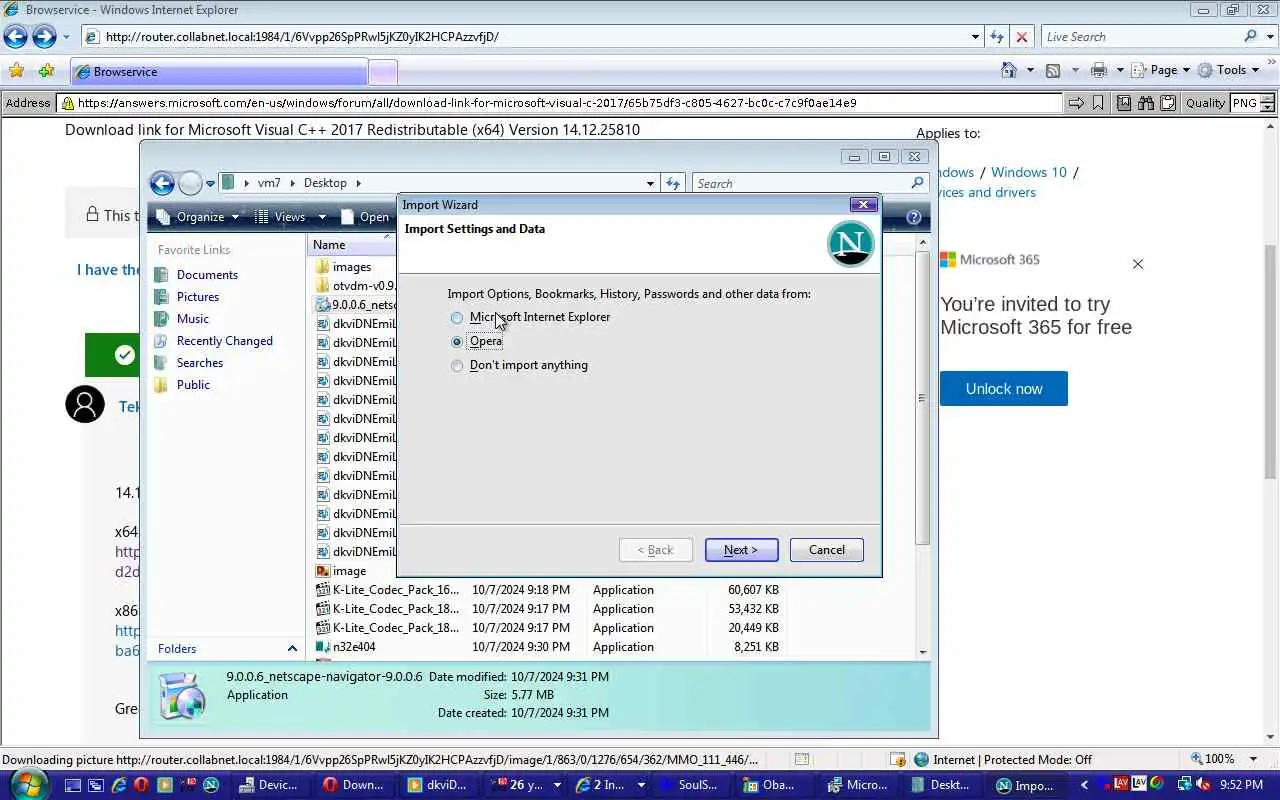Open the Explorer path dropdown arrow
Image resolution: width=1280 pixels, height=800 pixels.
click(x=650, y=184)
